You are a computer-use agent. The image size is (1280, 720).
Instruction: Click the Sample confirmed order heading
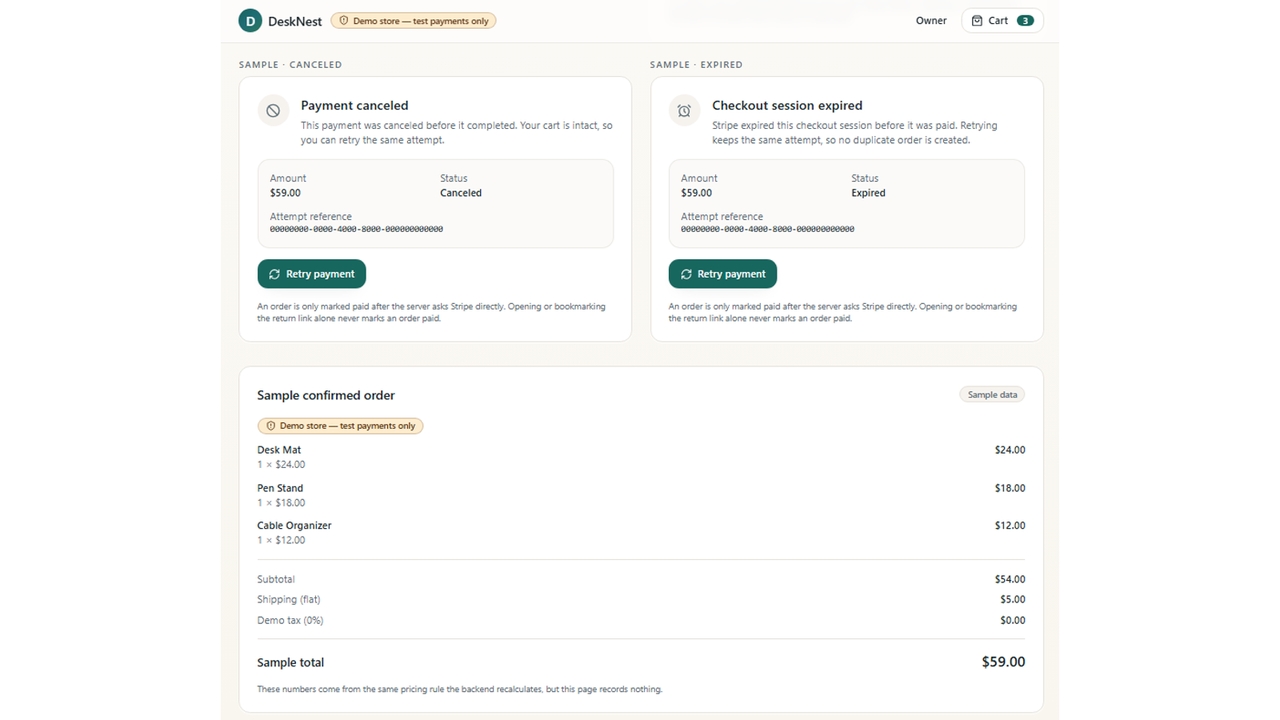click(x=326, y=395)
